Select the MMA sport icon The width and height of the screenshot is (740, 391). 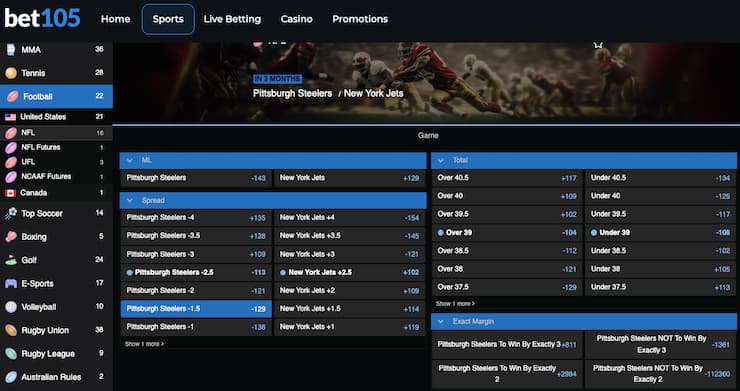point(11,50)
